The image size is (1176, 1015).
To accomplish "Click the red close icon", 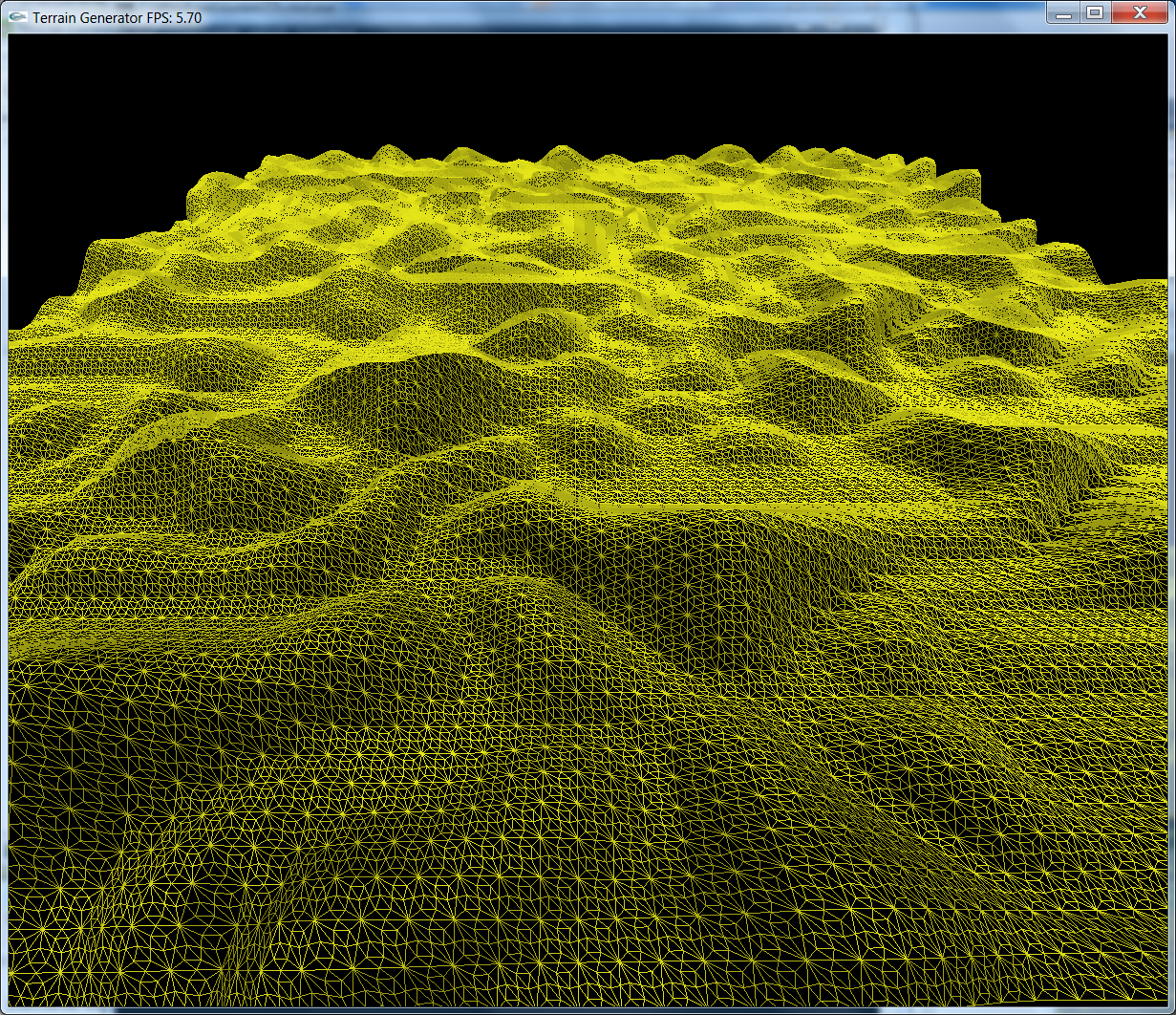I will pos(1138,13).
